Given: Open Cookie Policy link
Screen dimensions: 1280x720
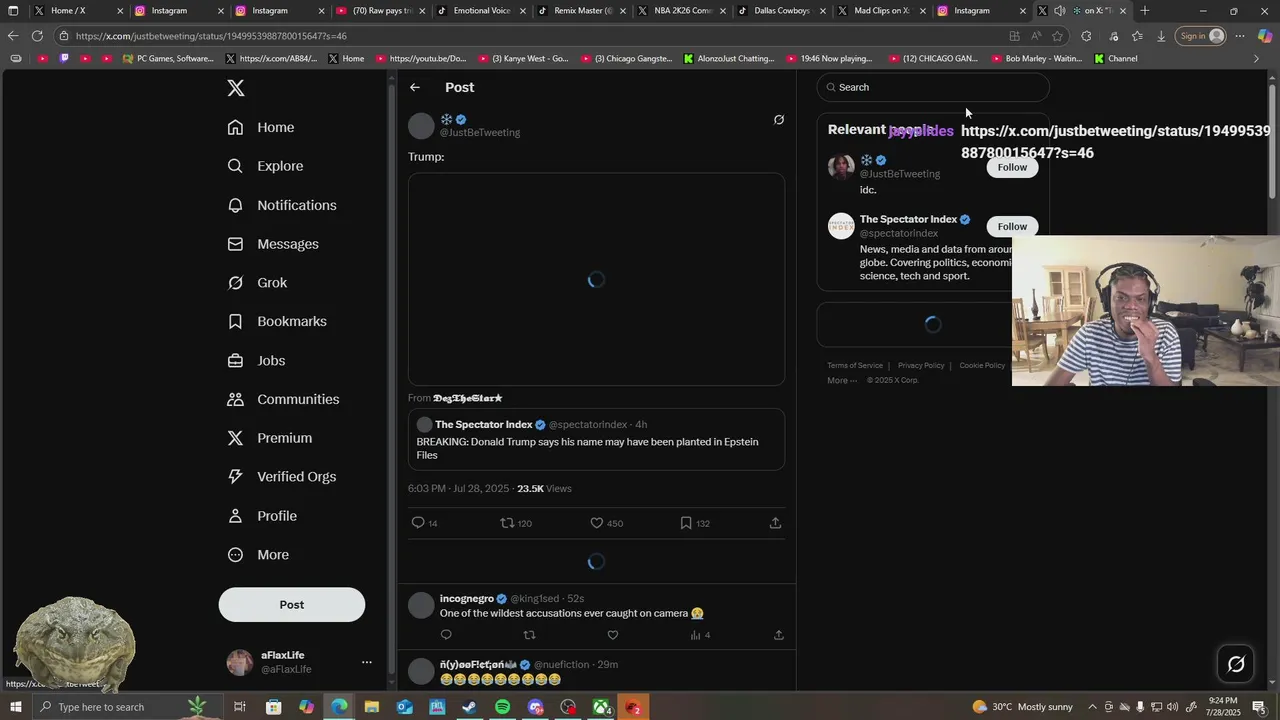Looking at the screenshot, I should (x=982, y=366).
